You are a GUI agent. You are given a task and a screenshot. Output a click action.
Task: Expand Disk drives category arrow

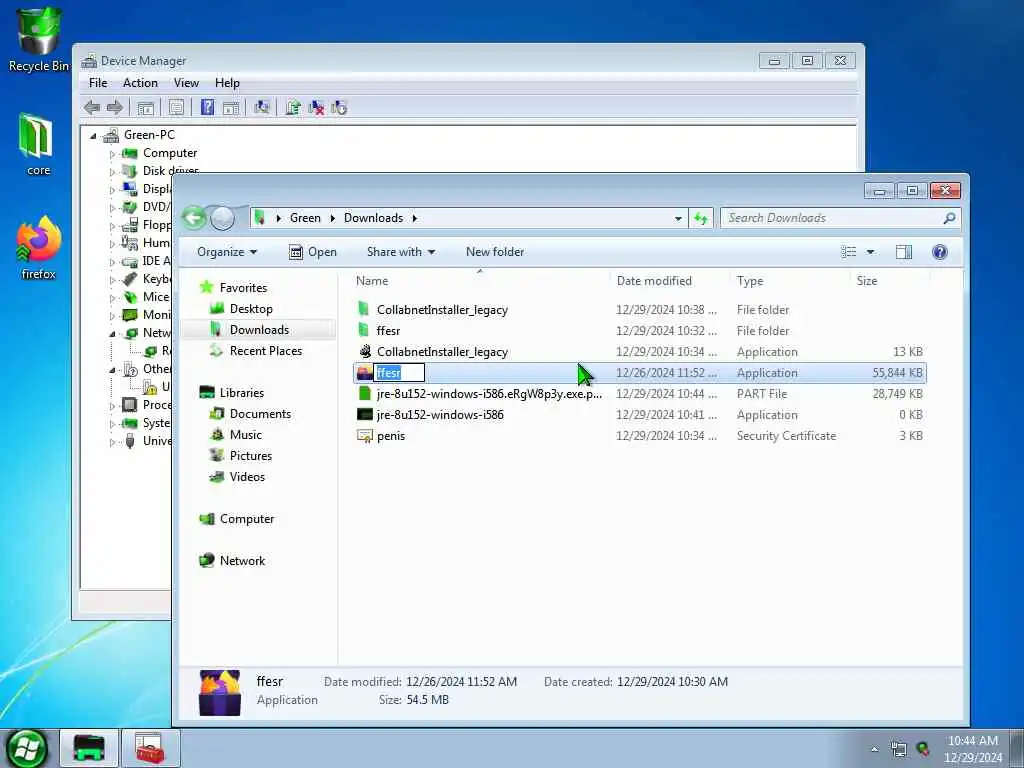[112, 172]
